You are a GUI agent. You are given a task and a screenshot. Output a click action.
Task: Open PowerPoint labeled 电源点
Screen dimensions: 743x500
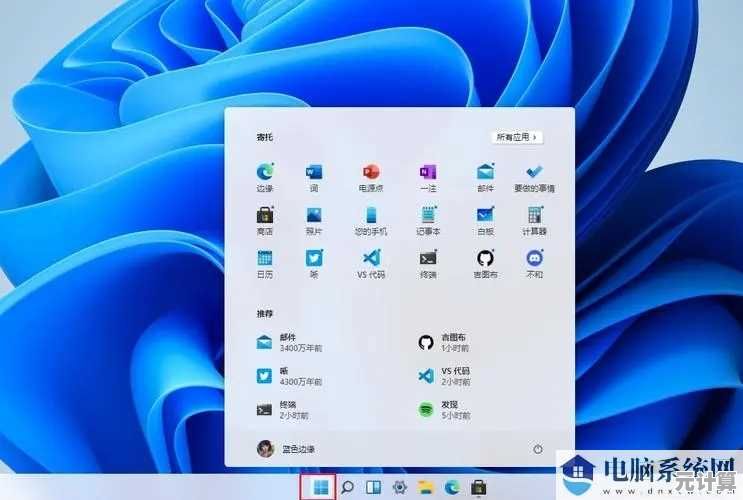tap(371, 177)
